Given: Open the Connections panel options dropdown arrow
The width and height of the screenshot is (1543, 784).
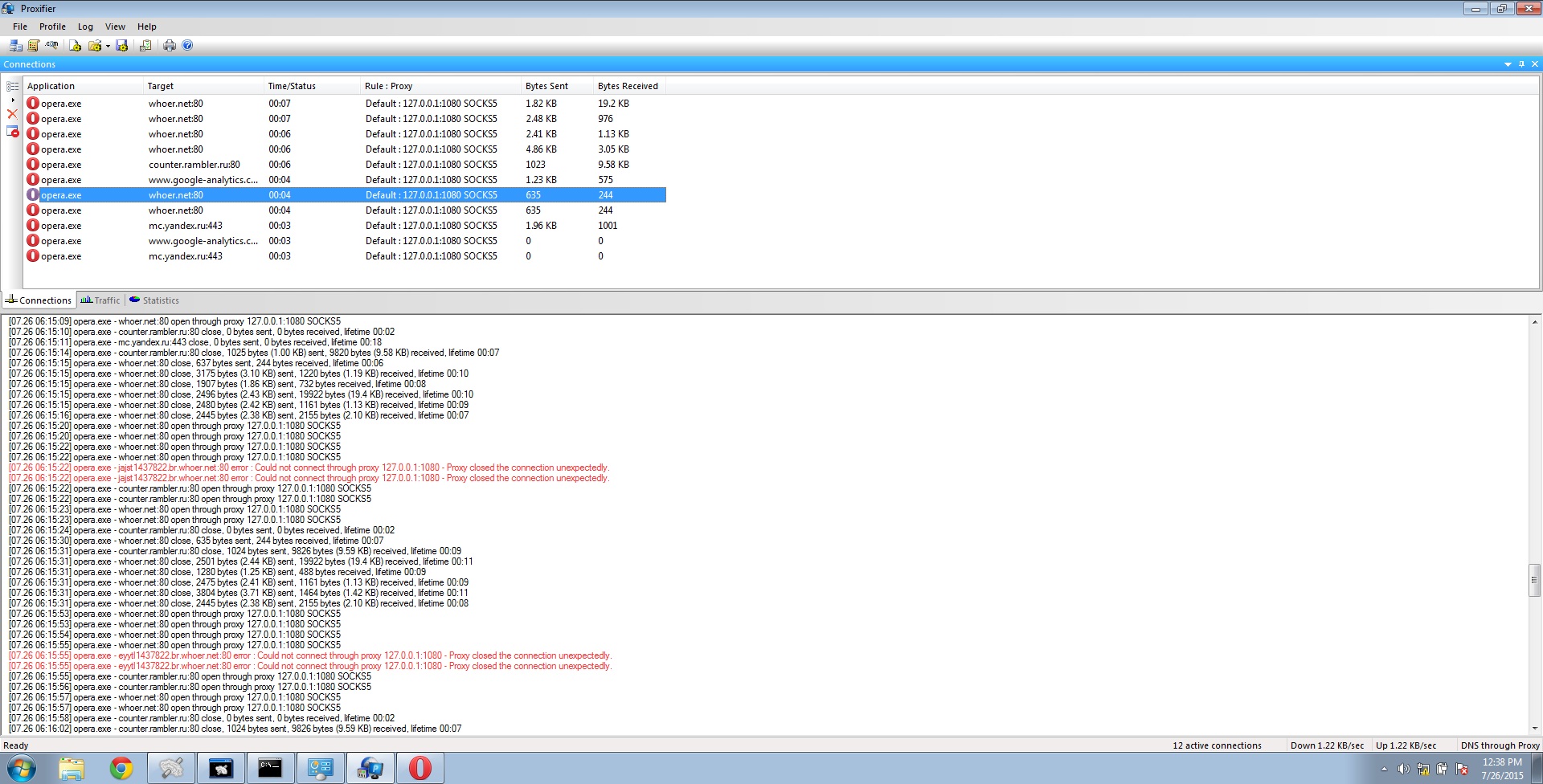Looking at the screenshot, I should [x=1508, y=64].
